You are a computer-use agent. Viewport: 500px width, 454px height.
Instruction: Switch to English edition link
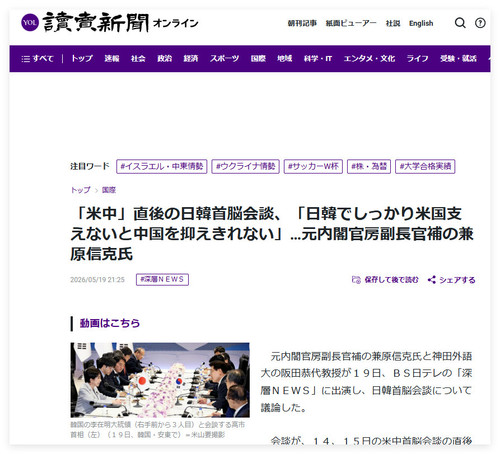[x=421, y=23]
